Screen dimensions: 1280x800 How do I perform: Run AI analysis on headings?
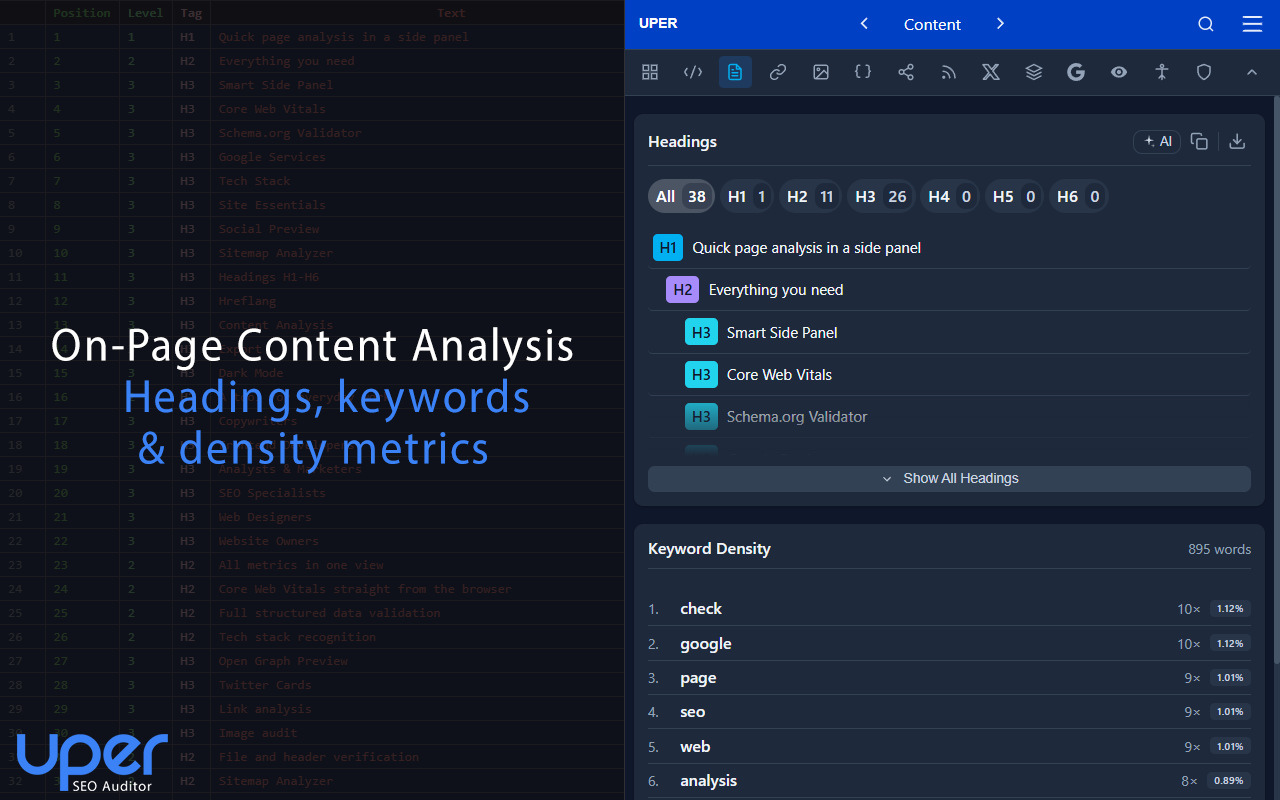1156,141
